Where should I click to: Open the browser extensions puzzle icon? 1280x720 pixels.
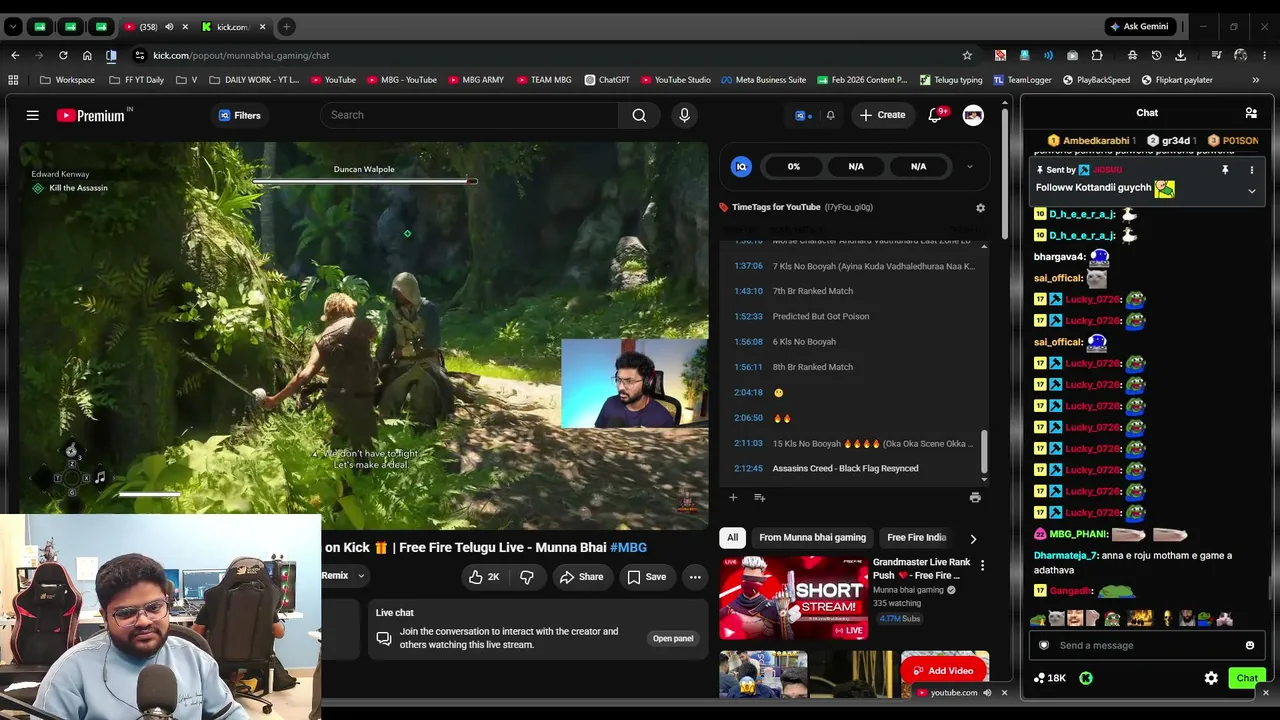[x=1097, y=55]
